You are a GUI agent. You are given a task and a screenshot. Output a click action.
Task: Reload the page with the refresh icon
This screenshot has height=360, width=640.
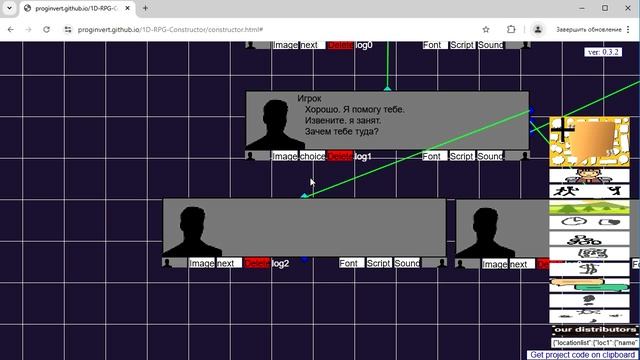point(47,29)
